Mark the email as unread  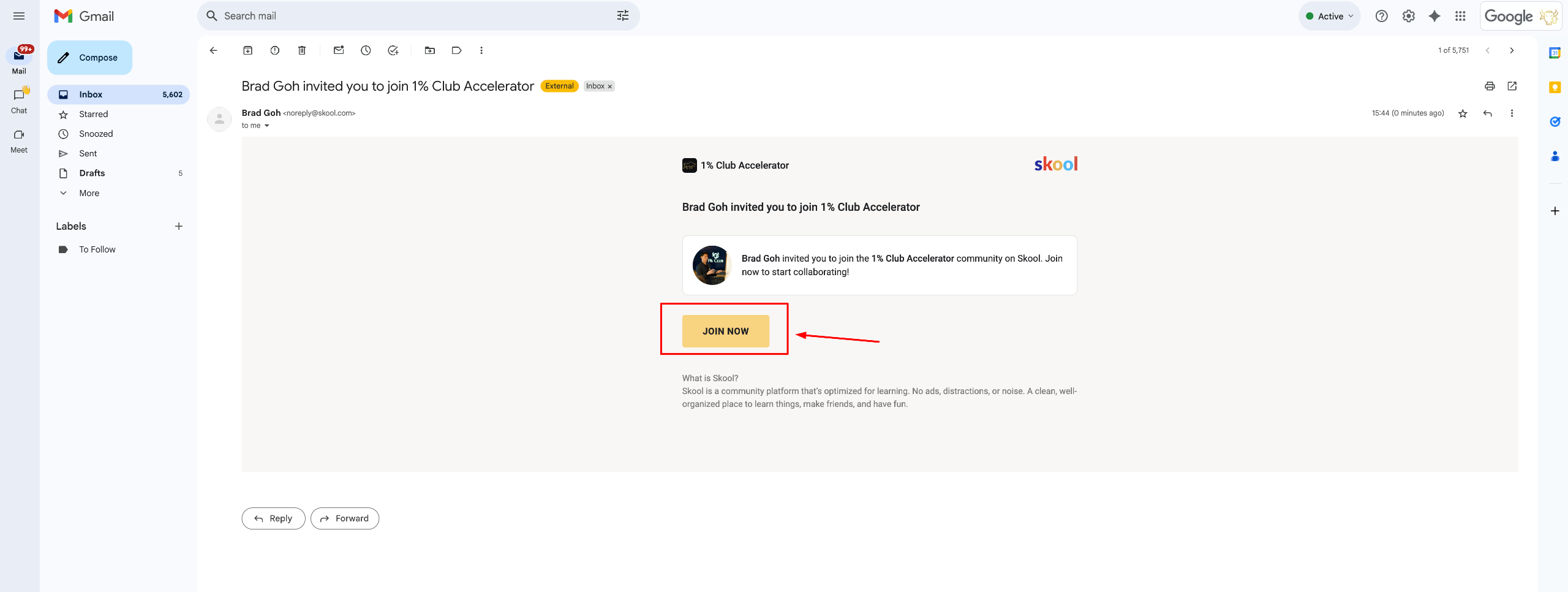339,50
